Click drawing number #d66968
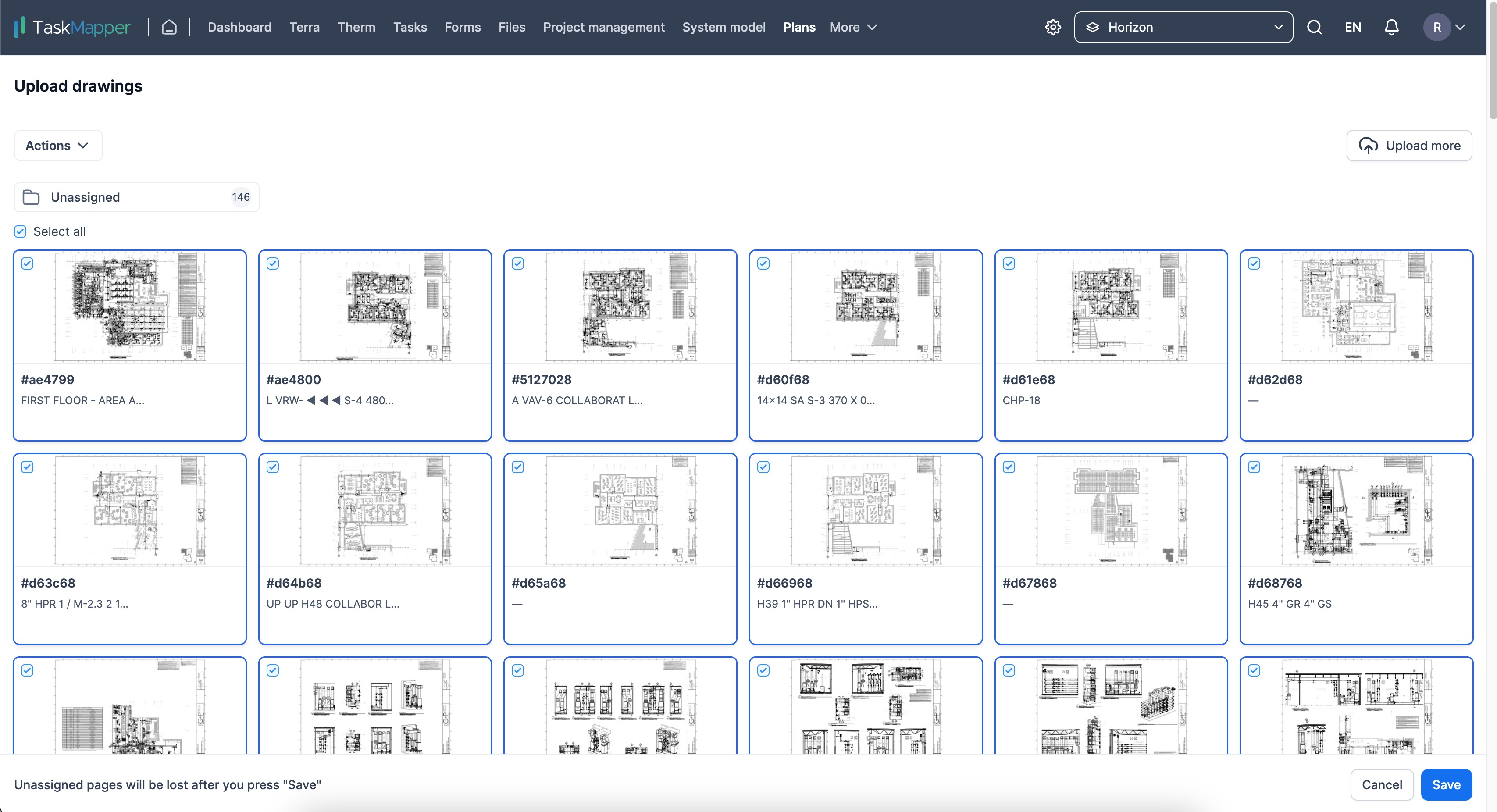This screenshot has height=812, width=1497. pos(784,583)
